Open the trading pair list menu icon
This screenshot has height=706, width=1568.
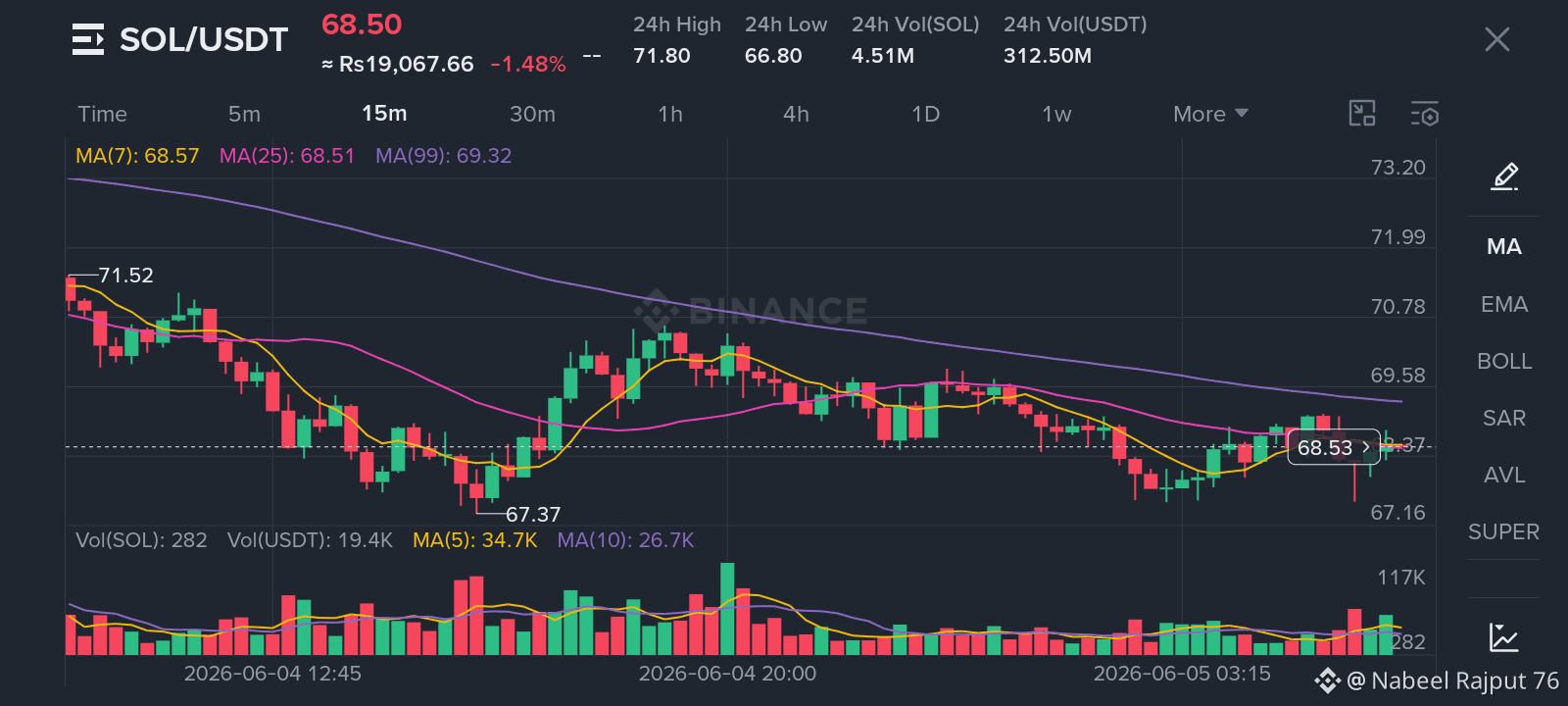coord(88,39)
